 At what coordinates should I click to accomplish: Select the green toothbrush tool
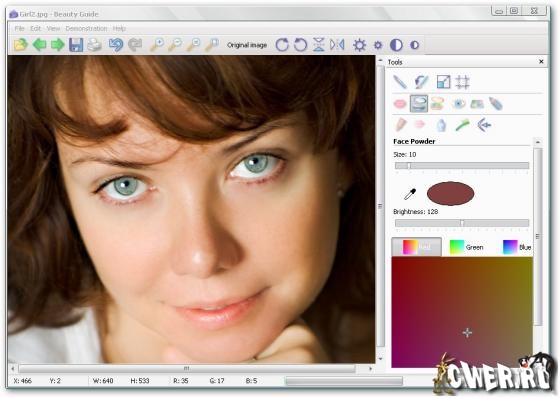462,125
